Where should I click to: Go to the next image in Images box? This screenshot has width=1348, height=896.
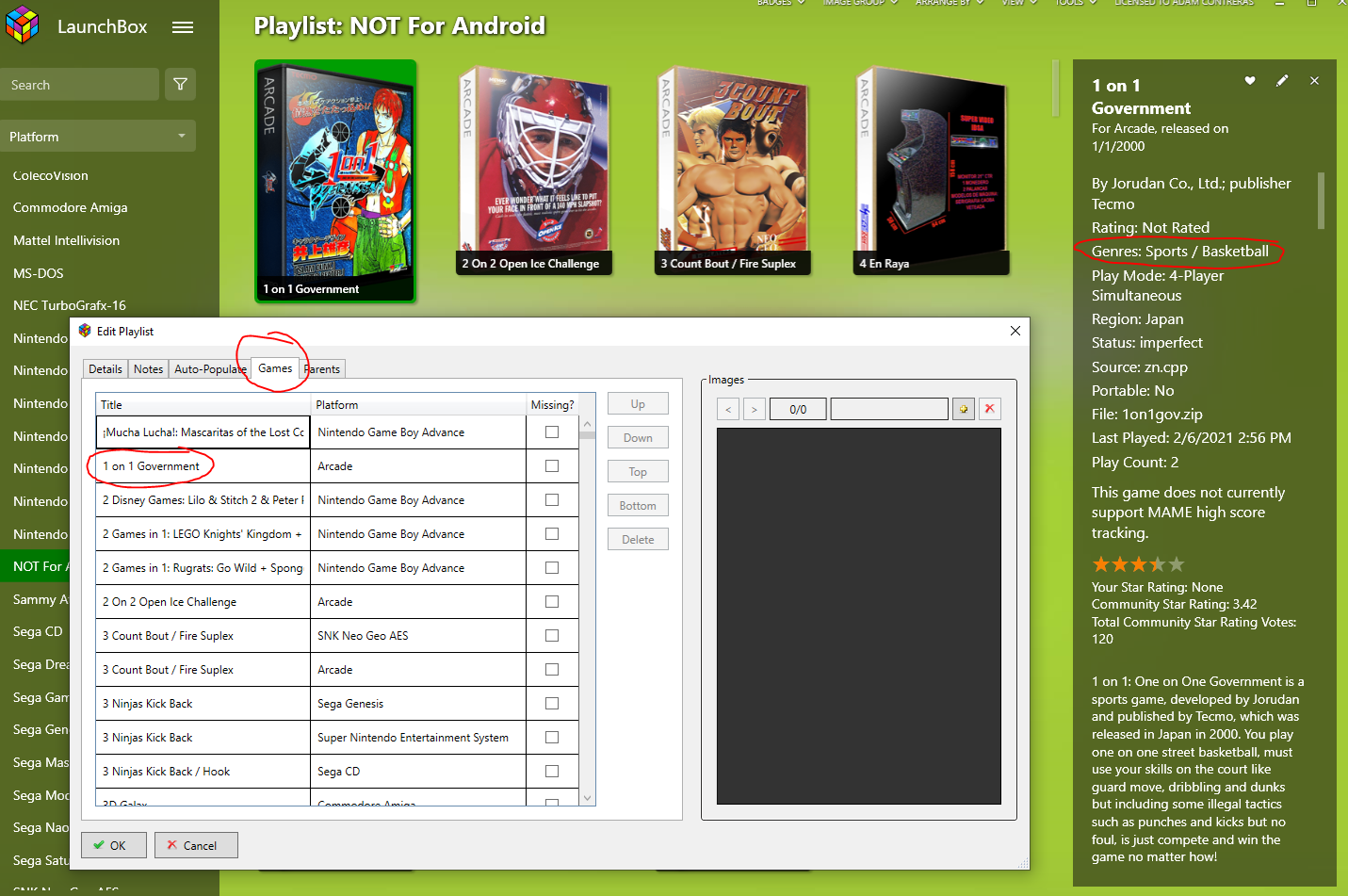pos(755,409)
